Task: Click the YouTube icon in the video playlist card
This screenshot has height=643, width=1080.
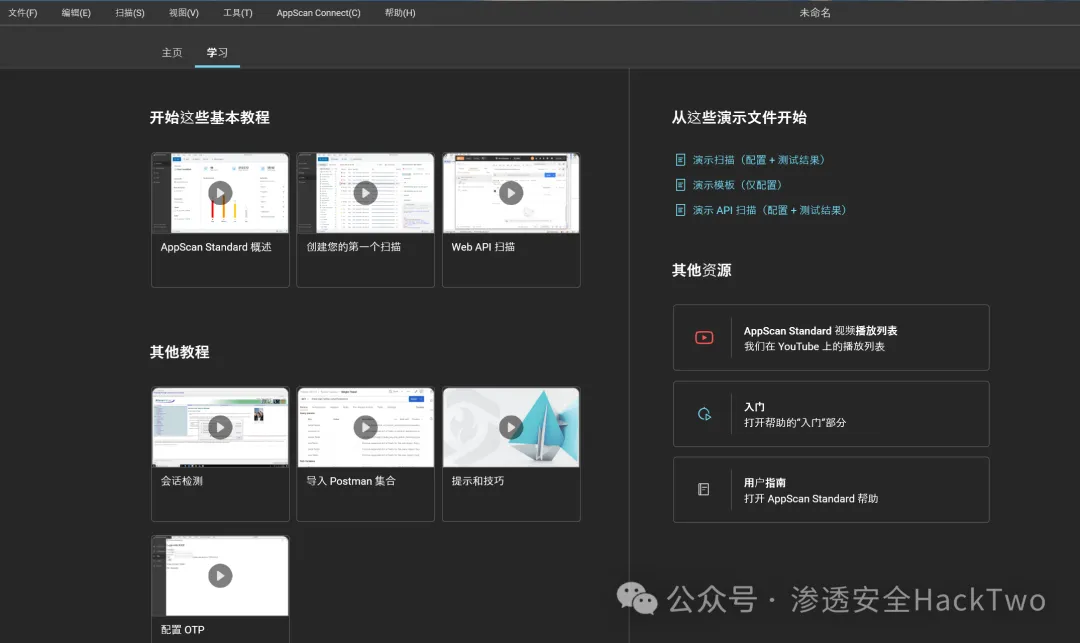Action: pyautogui.click(x=704, y=337)
